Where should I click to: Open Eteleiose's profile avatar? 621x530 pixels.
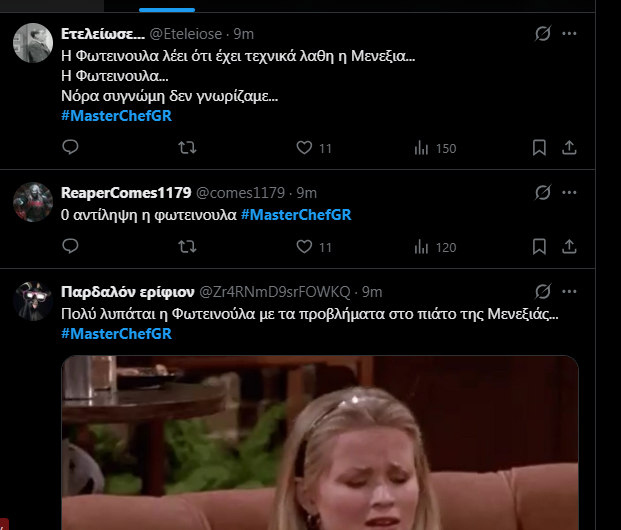point(33,43)
